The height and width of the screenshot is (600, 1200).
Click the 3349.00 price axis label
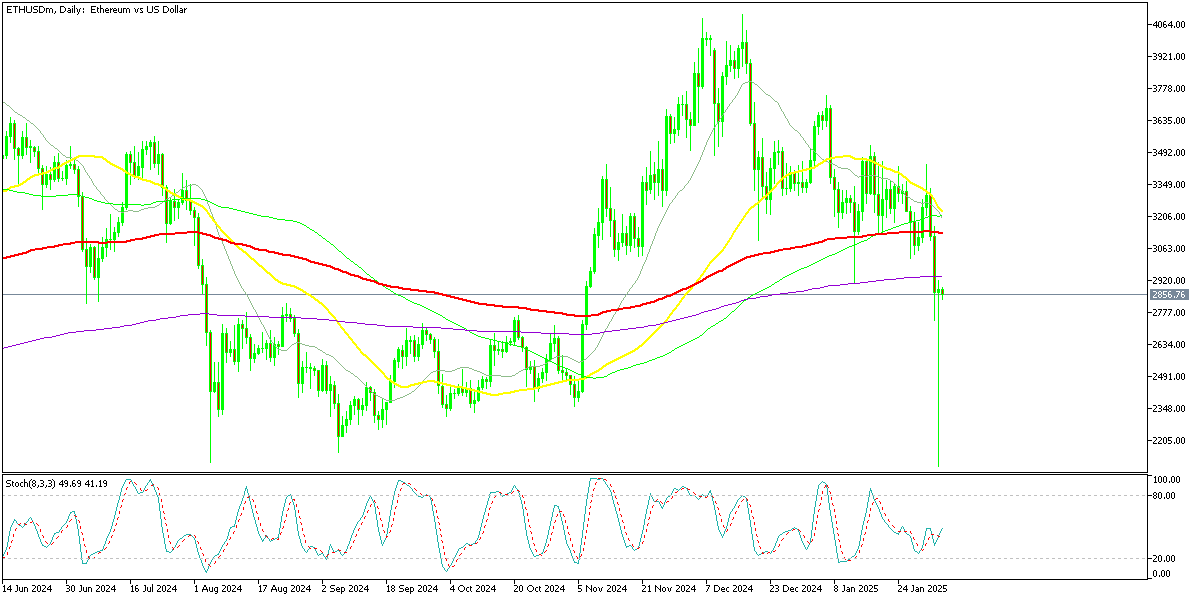(1169, 185)
